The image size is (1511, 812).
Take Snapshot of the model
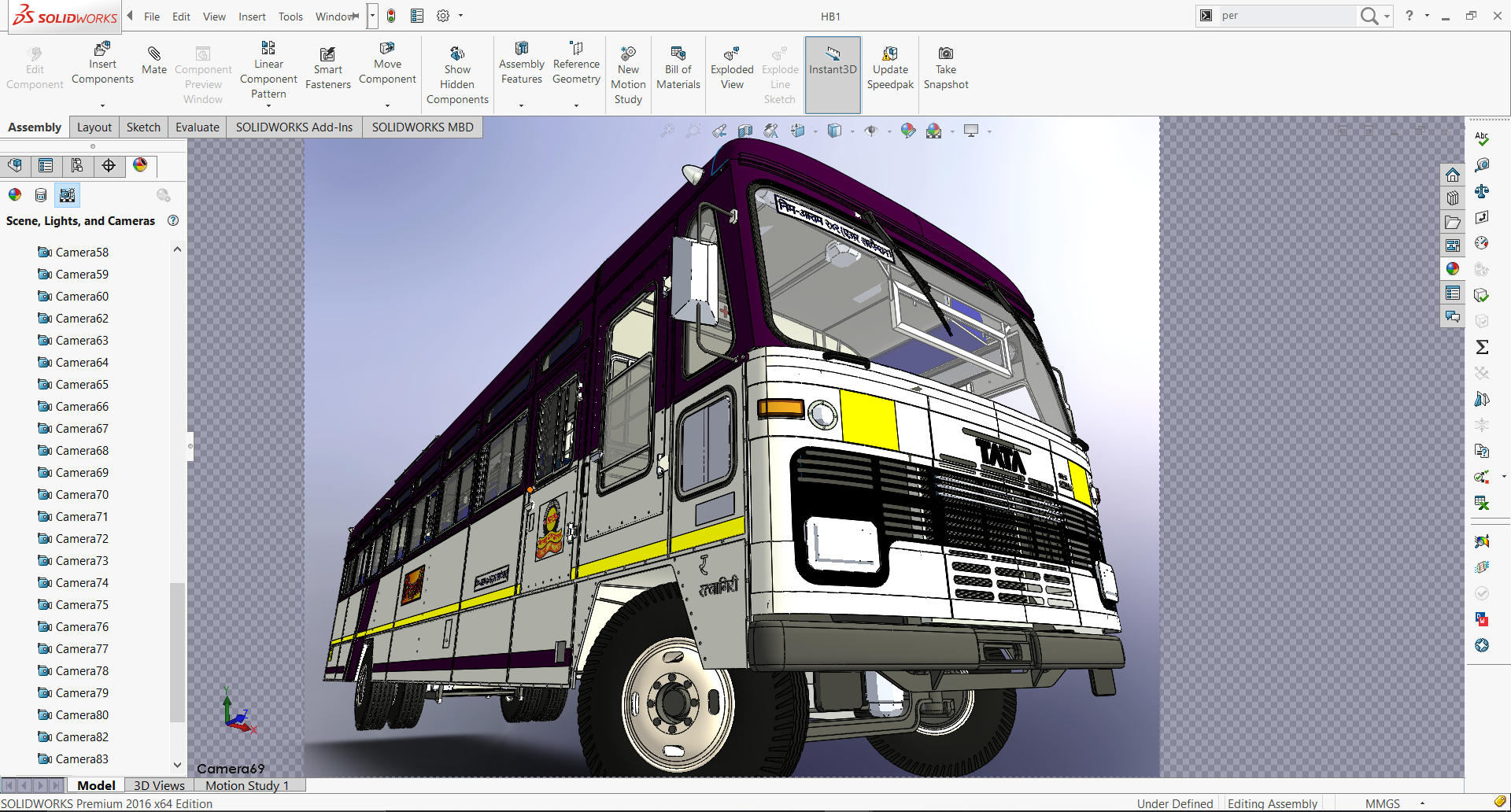coord(946,68)
